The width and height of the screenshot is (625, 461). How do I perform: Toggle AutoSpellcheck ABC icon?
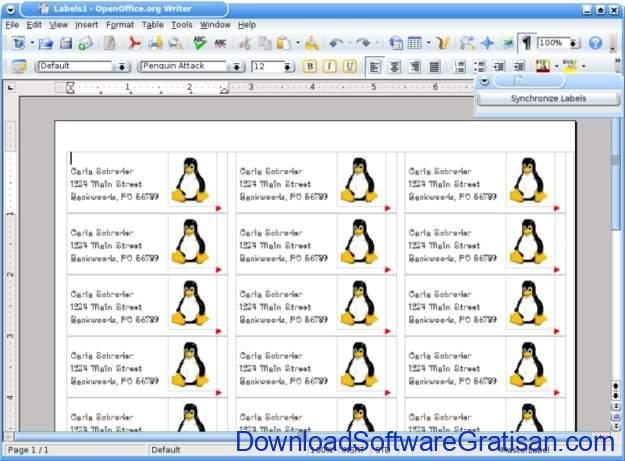pyautogui.click(x=220, y=43)
